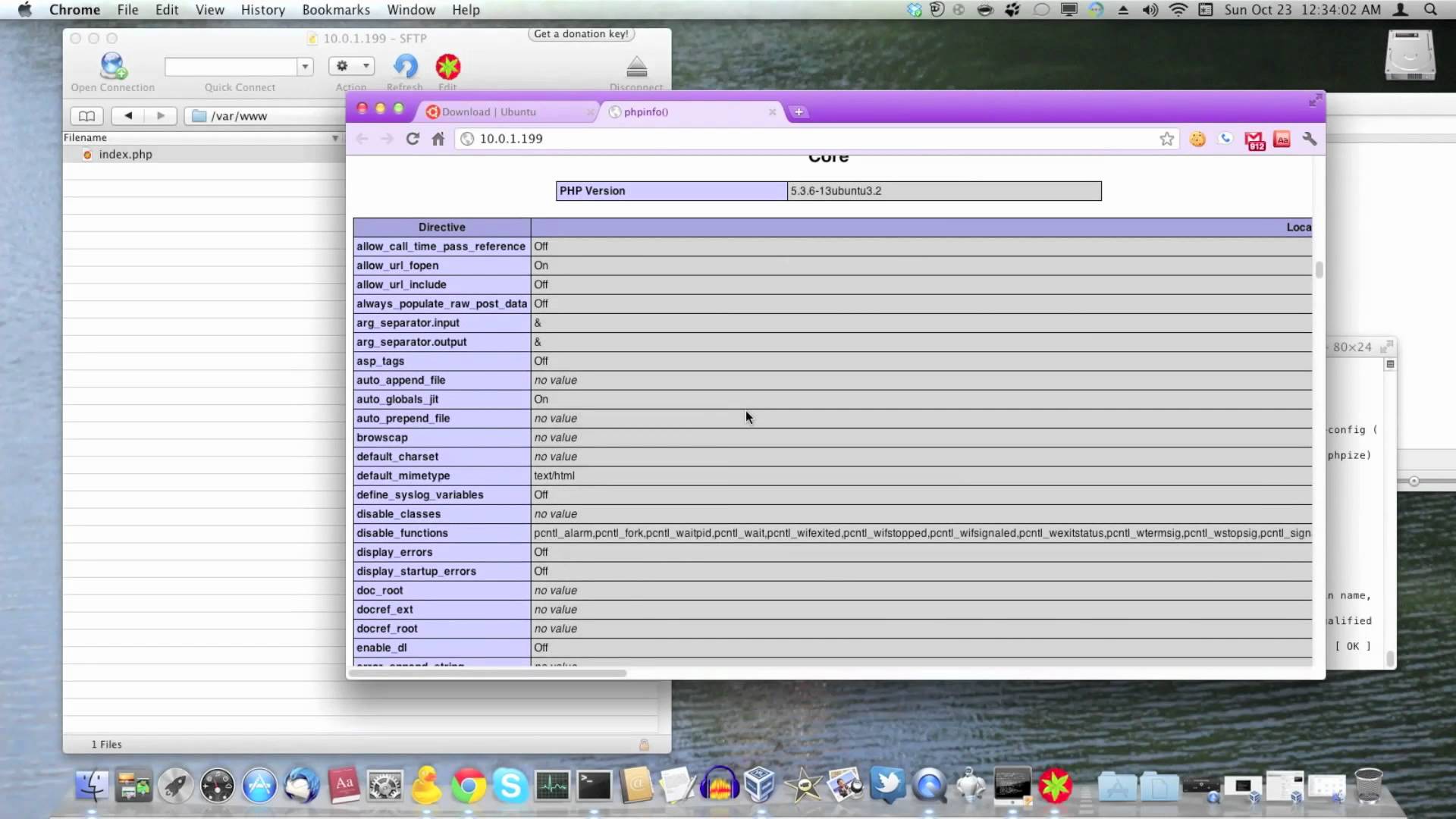Open new tab with plus button
The image size is (1456, 819).
click(799, 112)
